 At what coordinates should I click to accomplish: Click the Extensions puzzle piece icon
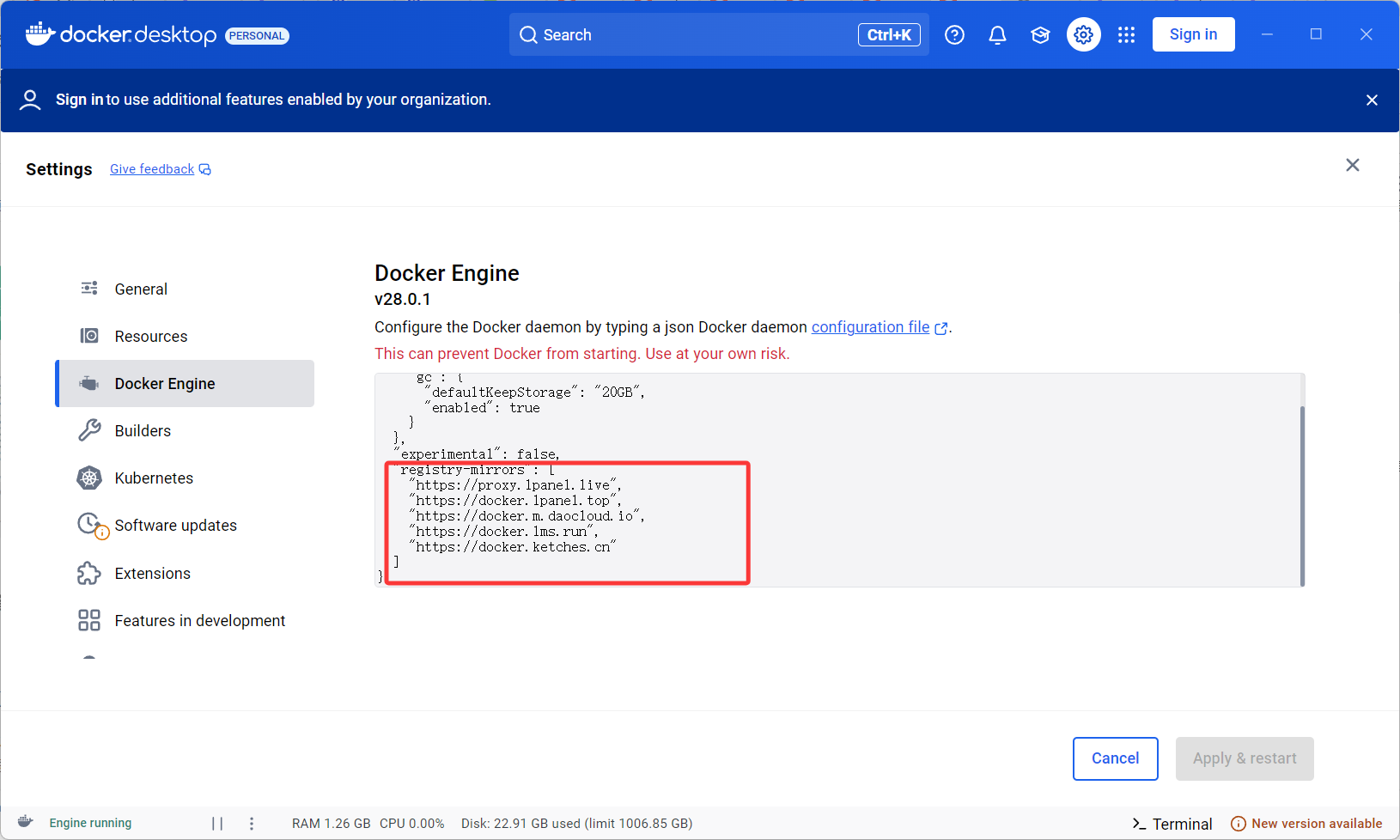(89, 573)
